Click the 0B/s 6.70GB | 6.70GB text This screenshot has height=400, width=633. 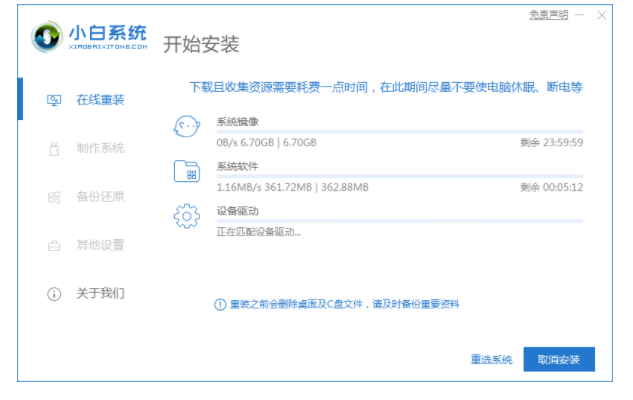(x=266, y=142)
